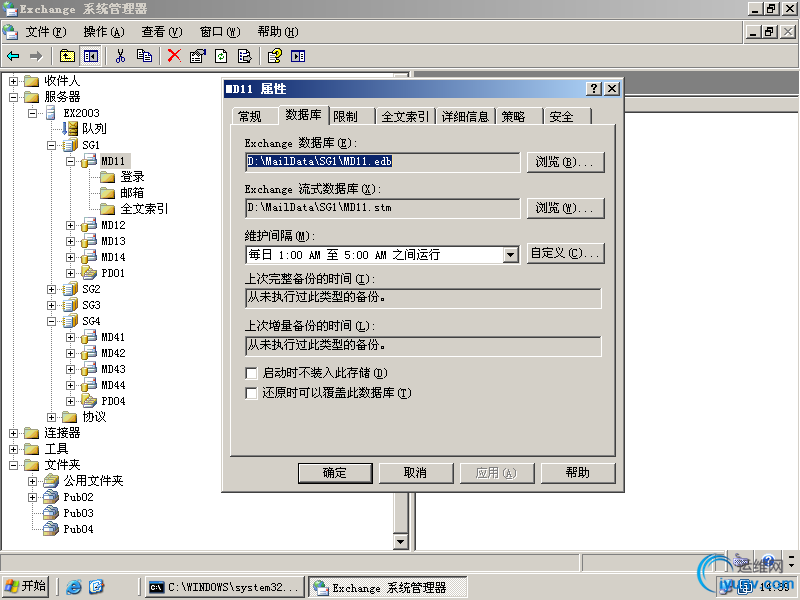Screen dimensions: 800x600
Task: Collapse the MD11 tree node
Action: 70,161
